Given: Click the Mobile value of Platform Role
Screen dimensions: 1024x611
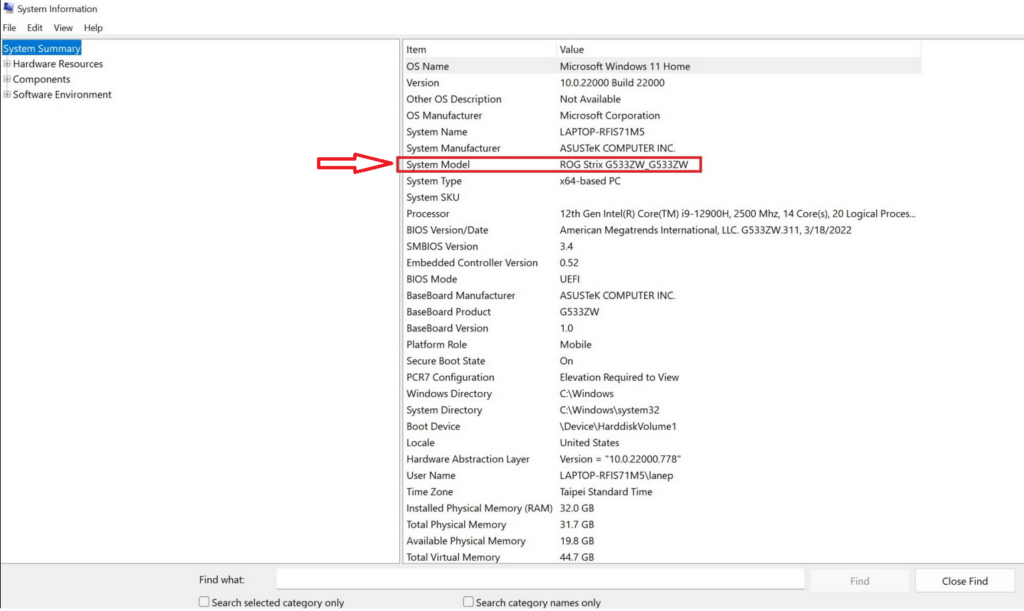Looking at the screenshot, I should tap(575, 344).
